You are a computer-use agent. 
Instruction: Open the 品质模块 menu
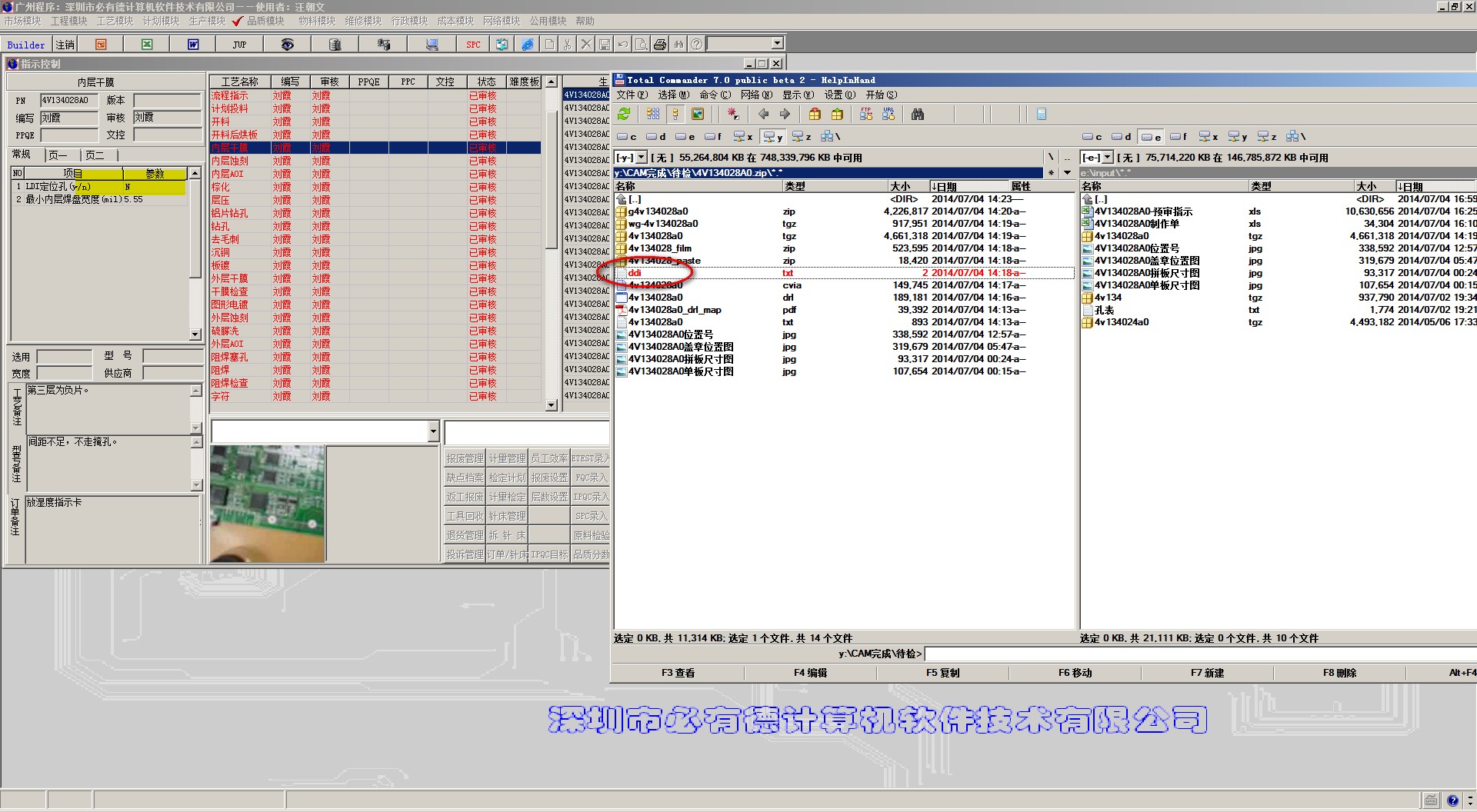[x=265, y=22]
